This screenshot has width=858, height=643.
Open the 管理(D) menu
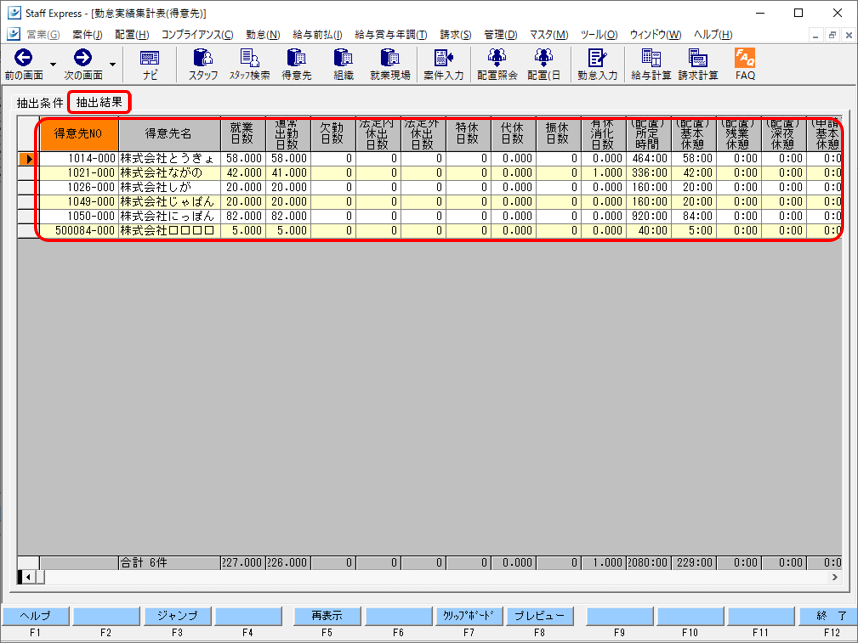pyautogui.click(x=500, y=34)
